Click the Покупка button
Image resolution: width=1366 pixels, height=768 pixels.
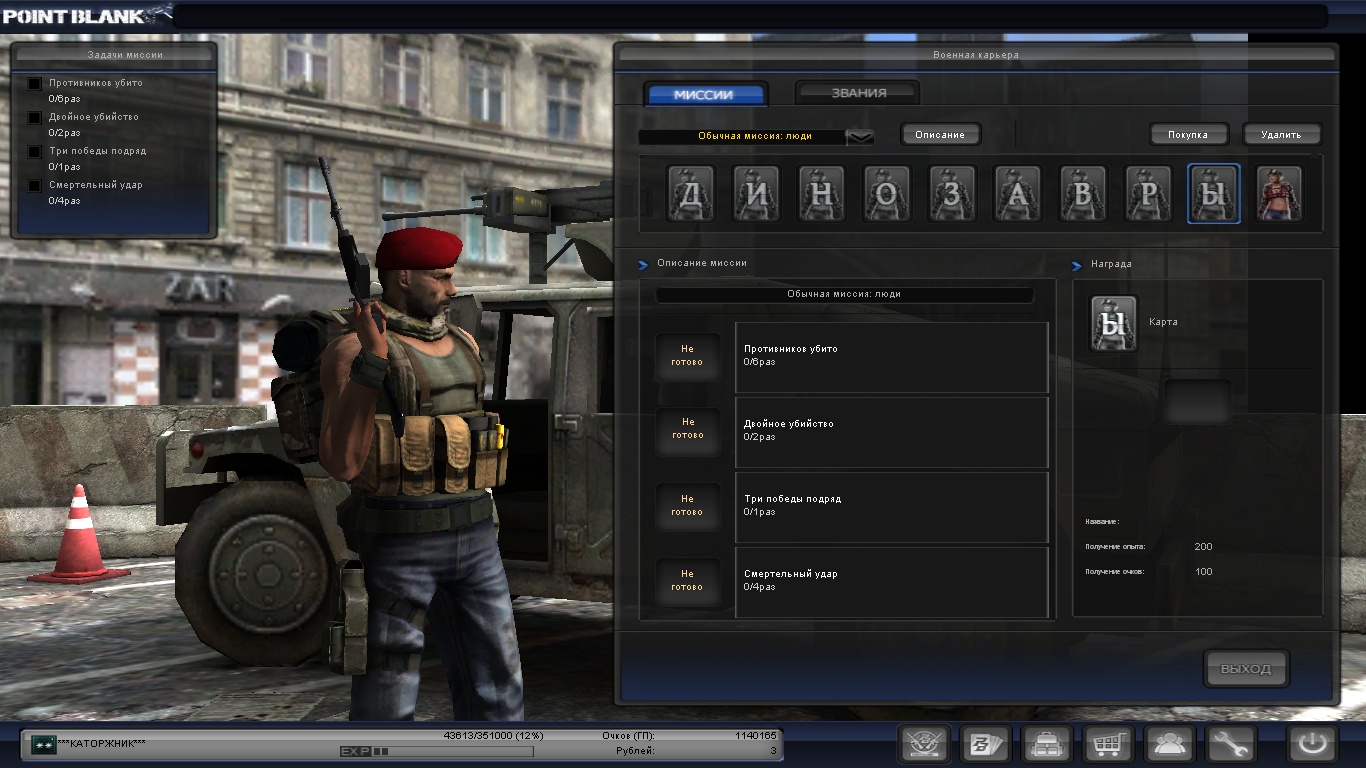[x=1187, y=134]
